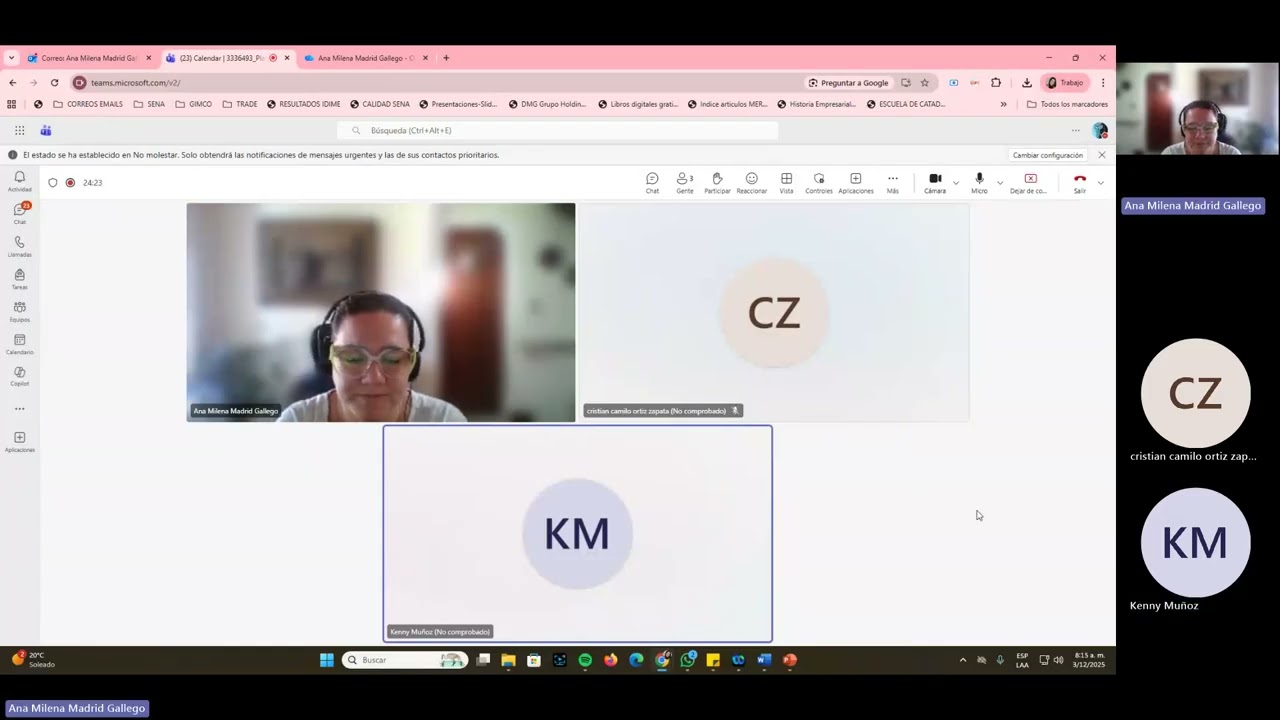Open SENA bookmark folder
The image size is (1280, 720).
click(x=149, y=104)
